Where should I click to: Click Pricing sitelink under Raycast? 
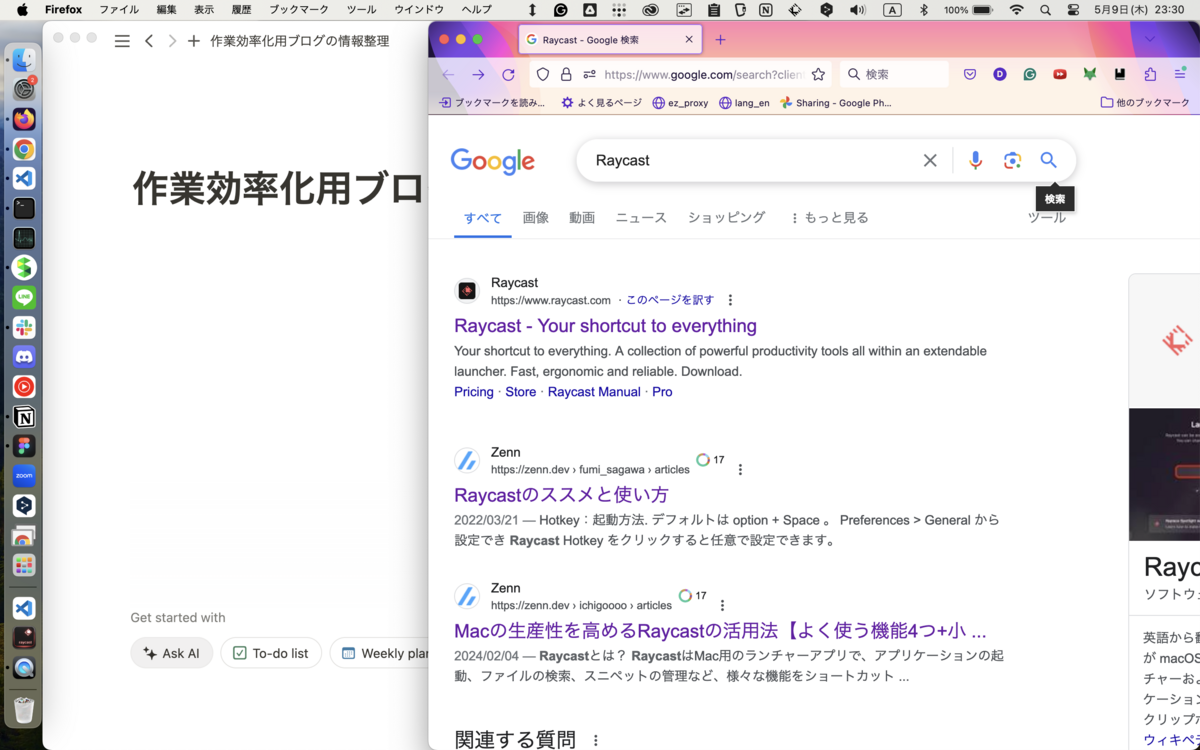[474, 392]
